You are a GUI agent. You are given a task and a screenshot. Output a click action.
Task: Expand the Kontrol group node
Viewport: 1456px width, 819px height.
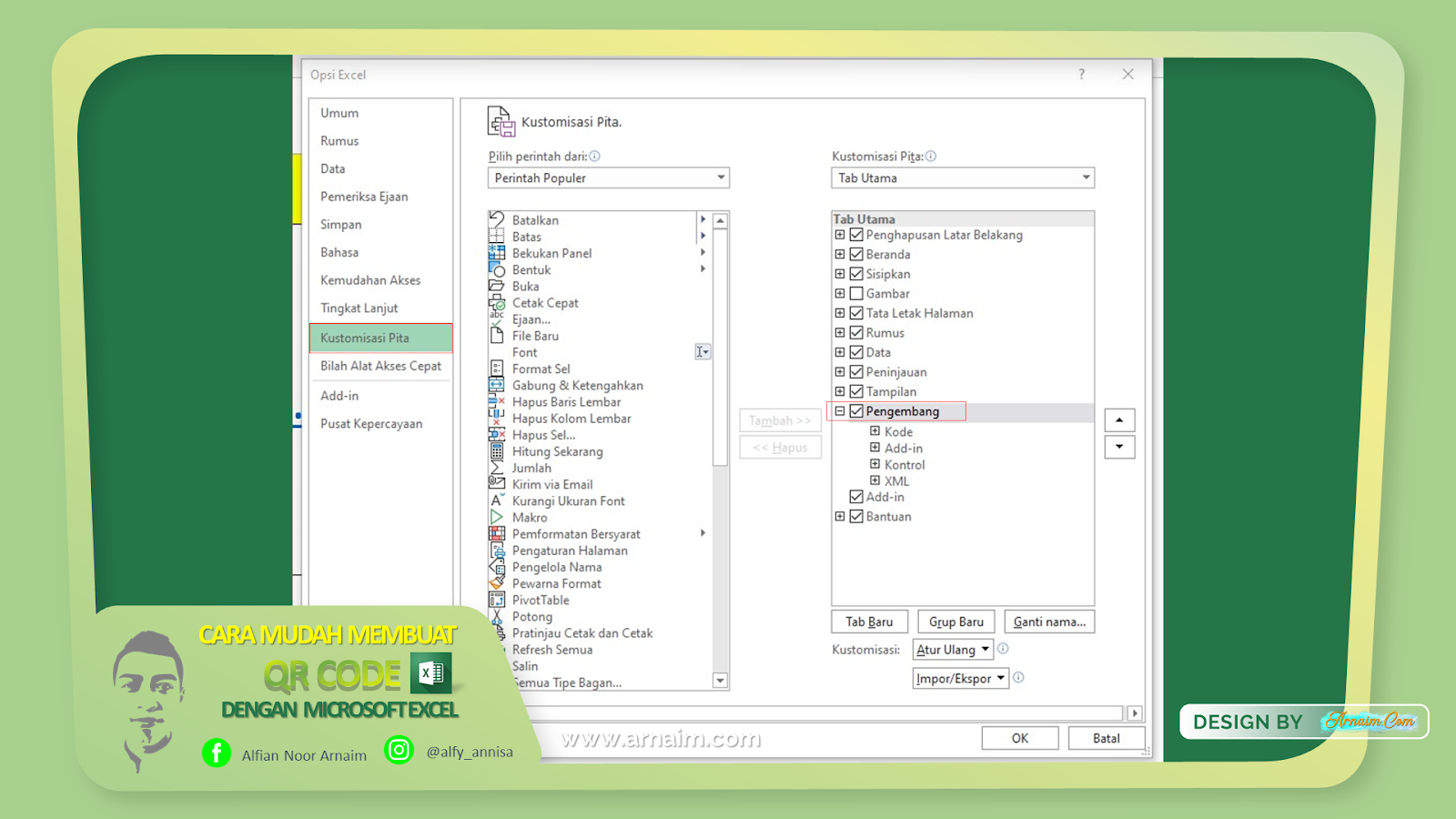tap(875, 464)
